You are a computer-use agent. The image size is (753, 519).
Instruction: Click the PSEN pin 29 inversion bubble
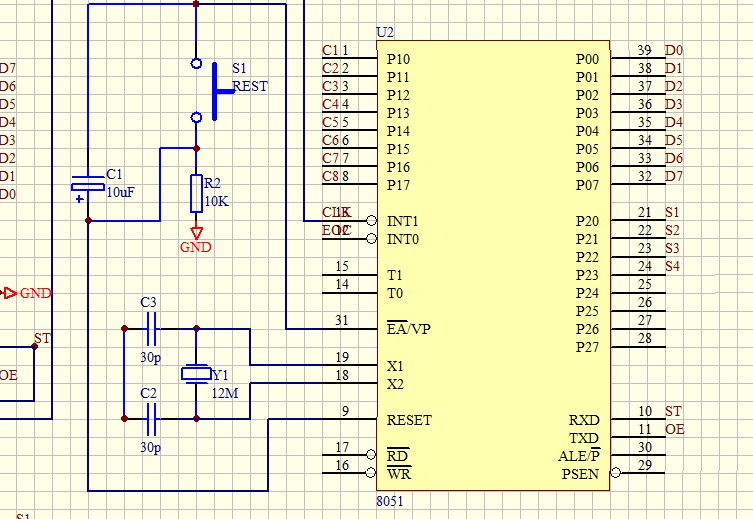[615, 473]
